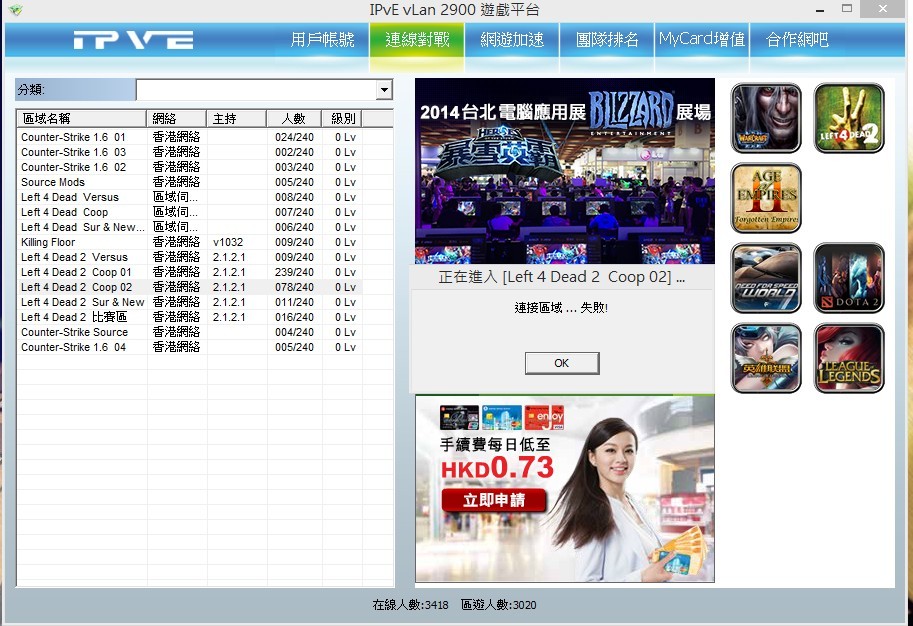Screen dimensions: 913x626
Task: Click the IPVE logo in header
Action: click(x=133, y=40)
